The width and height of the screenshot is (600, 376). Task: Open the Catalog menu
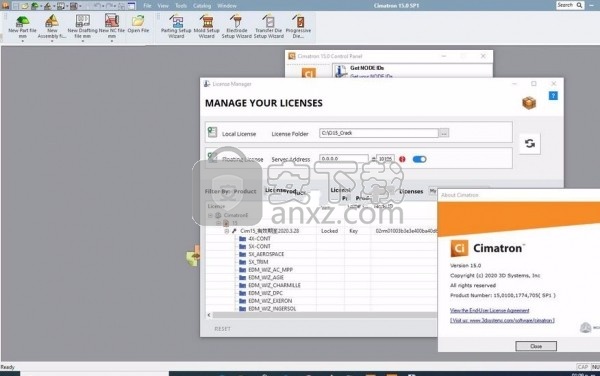coord(202,6)
